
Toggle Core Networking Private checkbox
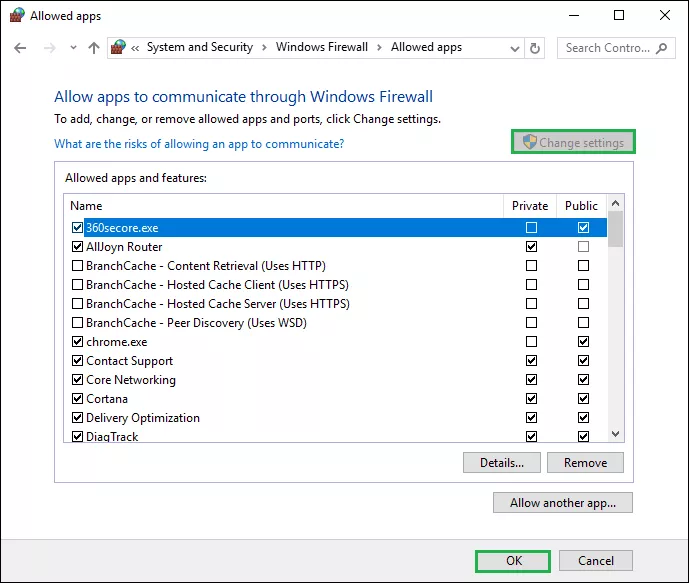click(x=531, y=380)
